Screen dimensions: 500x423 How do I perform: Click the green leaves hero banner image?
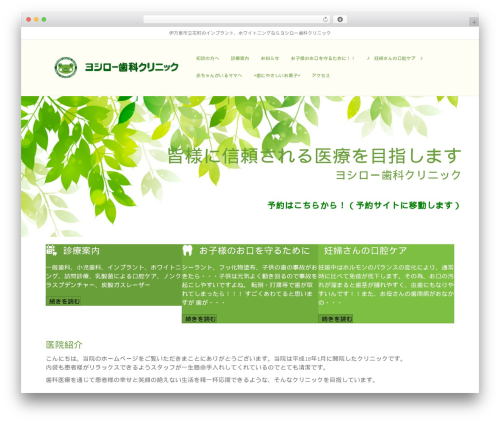coord(250,166)
